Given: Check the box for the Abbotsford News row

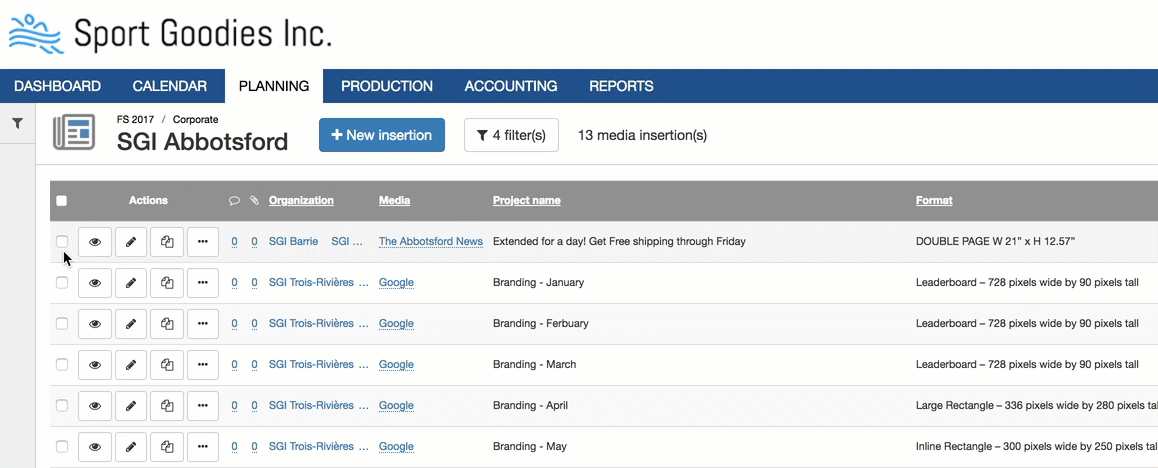Looking at the screenshot, I should click(62, 242).
